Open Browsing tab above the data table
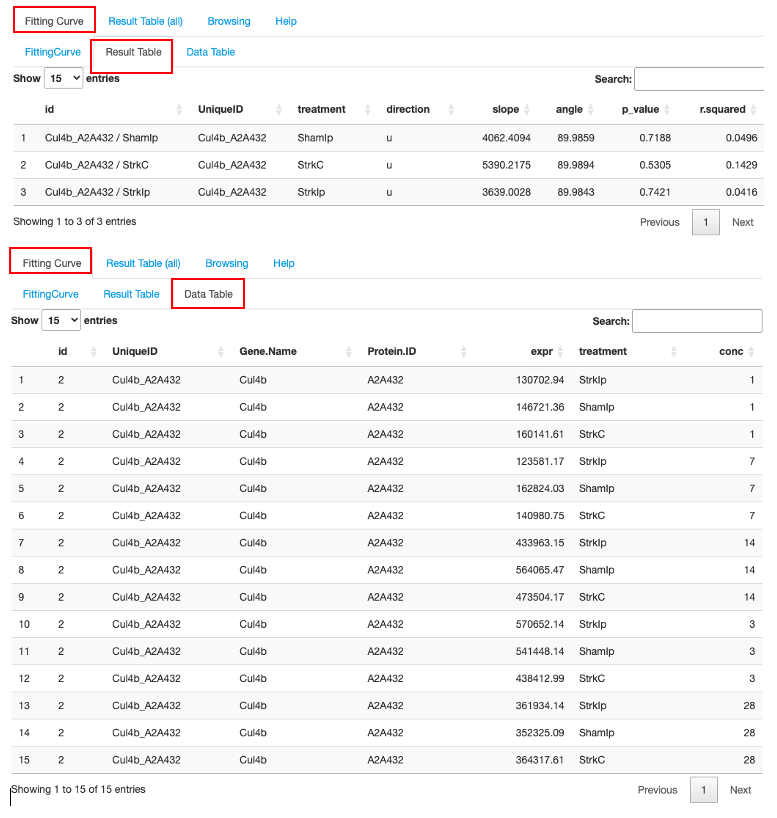Image resolution: width=777 pixels, height=818 pixels. tap(227, 263)
